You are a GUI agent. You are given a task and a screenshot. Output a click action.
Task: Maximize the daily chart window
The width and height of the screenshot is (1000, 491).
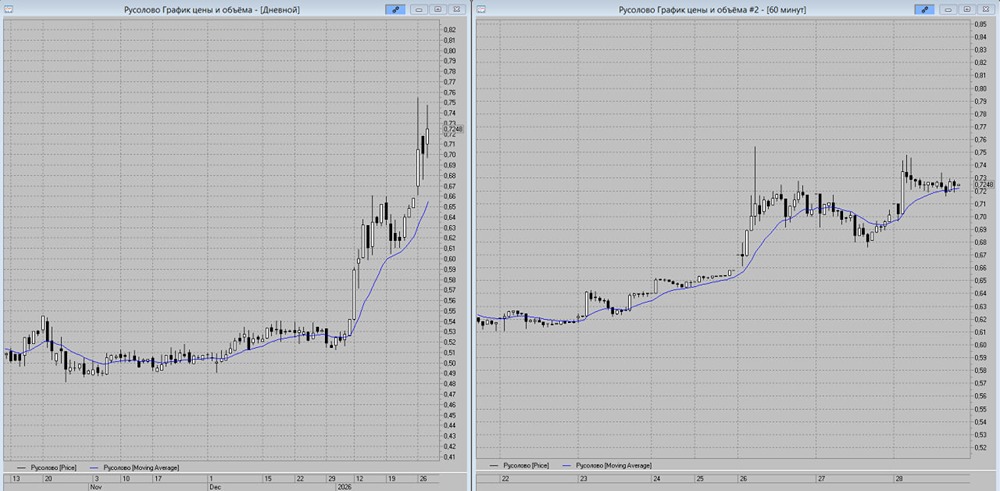pos(440,9)
